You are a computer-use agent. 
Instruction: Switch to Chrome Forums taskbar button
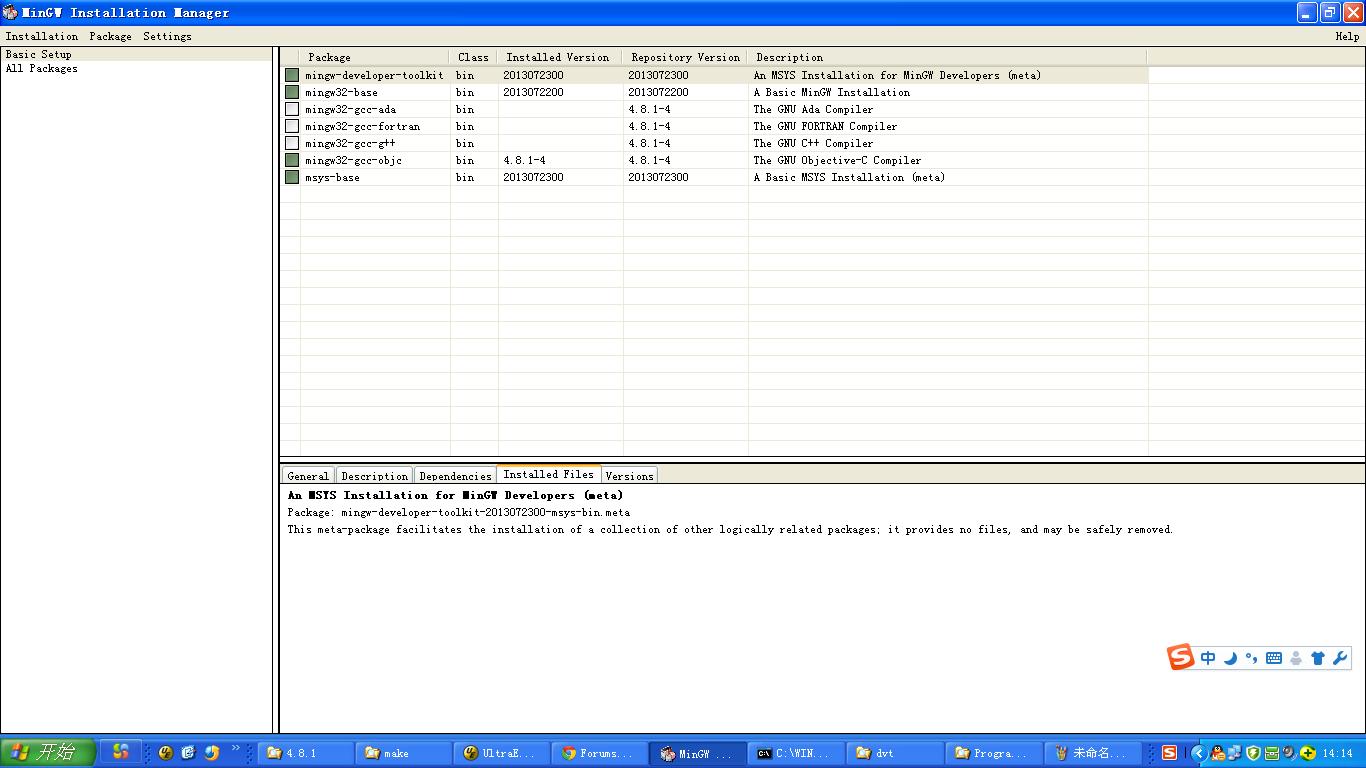coord(600,753)
